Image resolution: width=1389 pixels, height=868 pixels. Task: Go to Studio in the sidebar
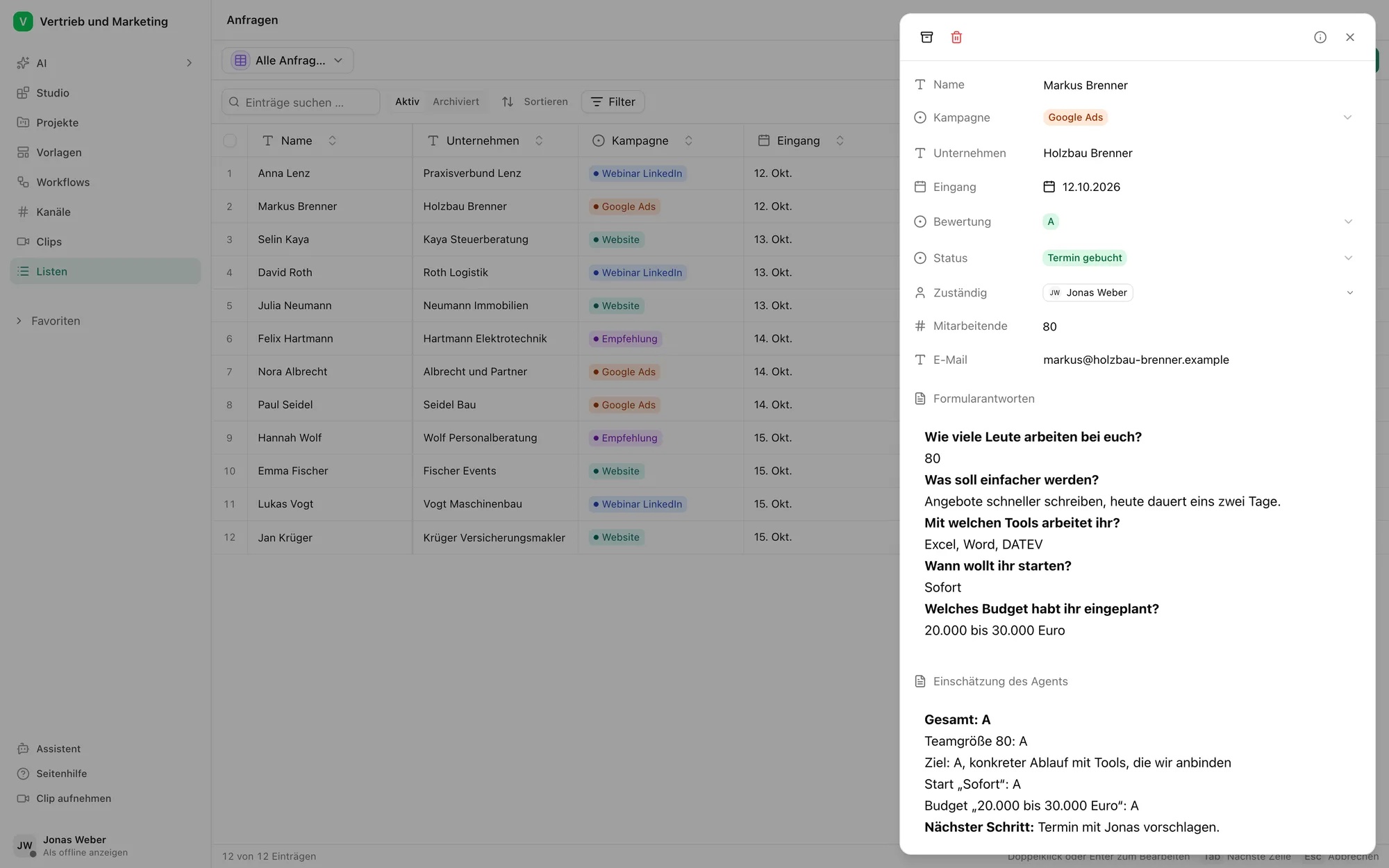pos(105,93)
